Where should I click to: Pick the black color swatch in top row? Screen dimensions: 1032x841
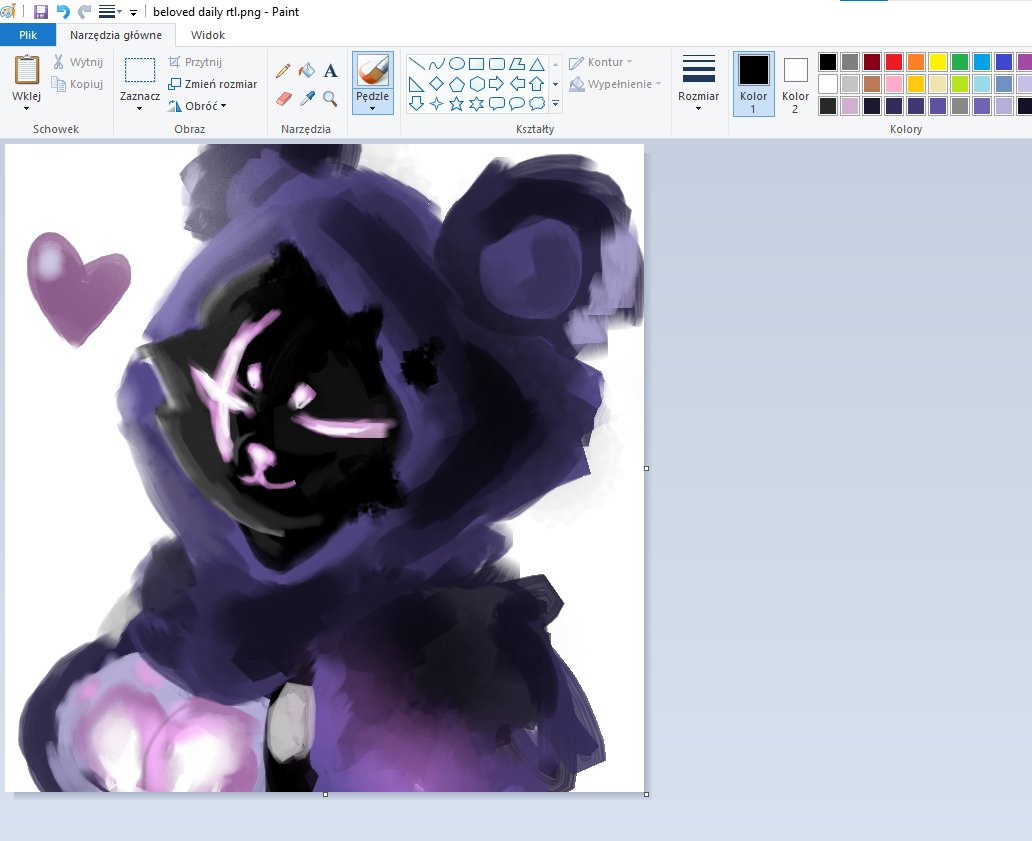click(828, 62)
